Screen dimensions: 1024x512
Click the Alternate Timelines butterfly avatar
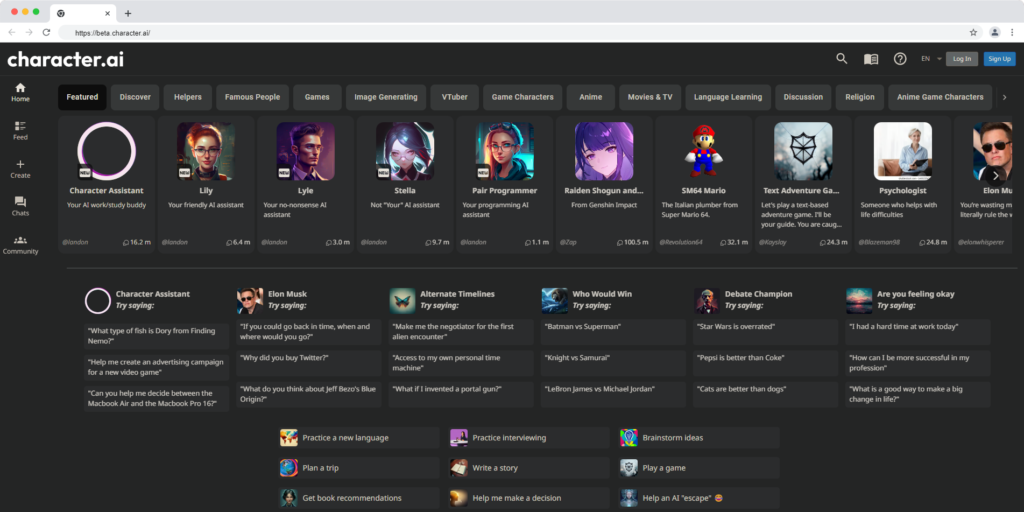click(402, 301)
